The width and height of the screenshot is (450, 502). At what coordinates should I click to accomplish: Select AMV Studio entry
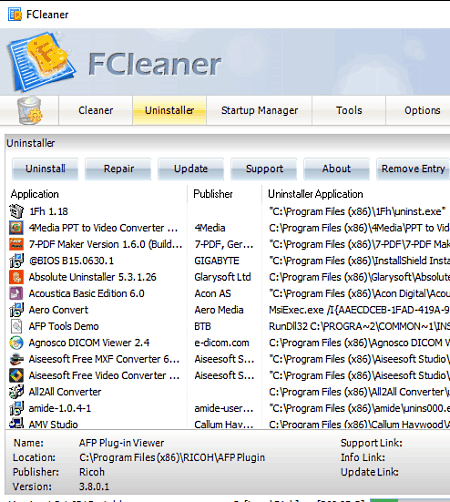tap(53, 424)
